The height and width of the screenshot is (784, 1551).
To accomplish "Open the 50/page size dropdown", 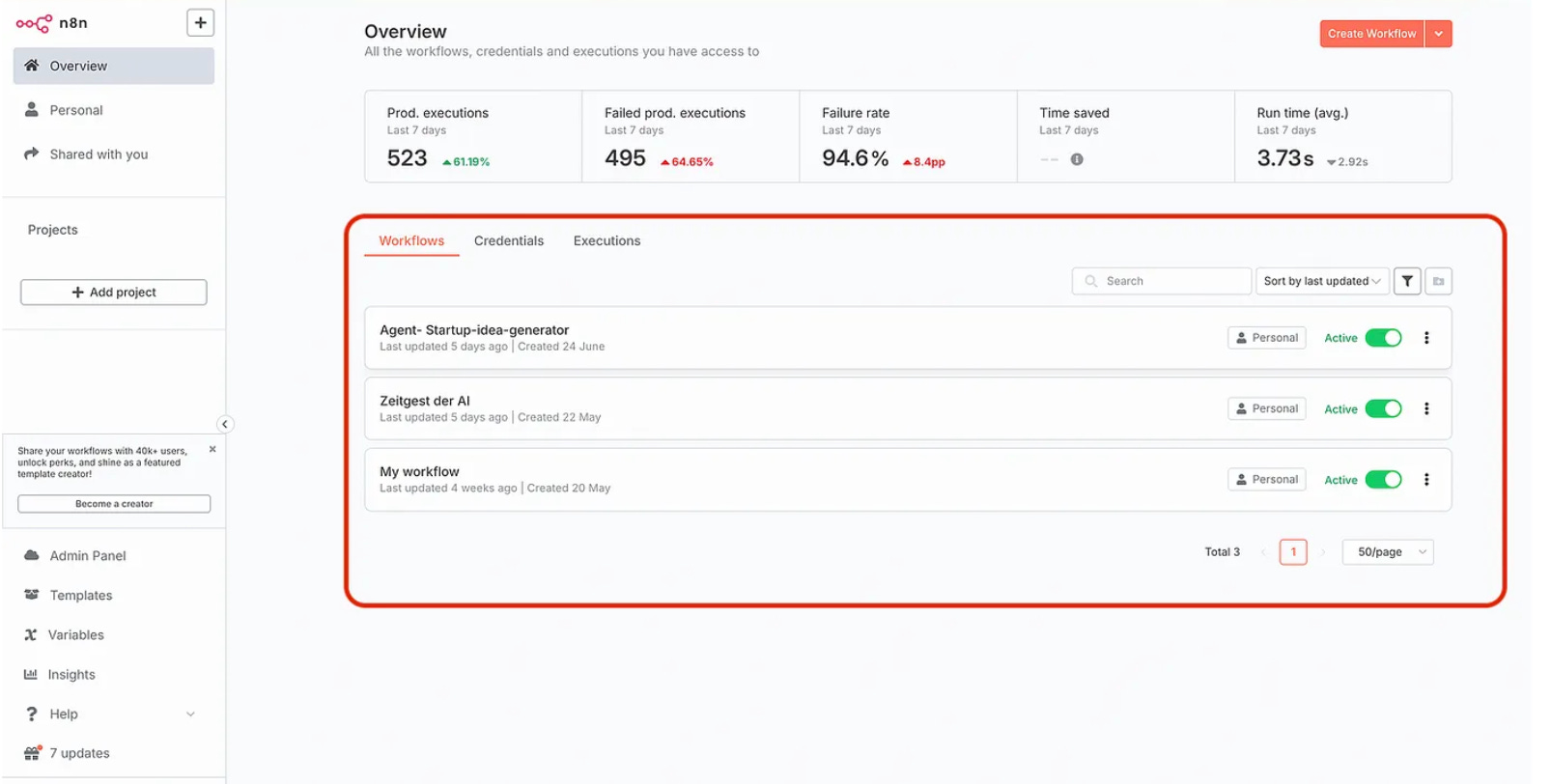I will pos(1388,552).
